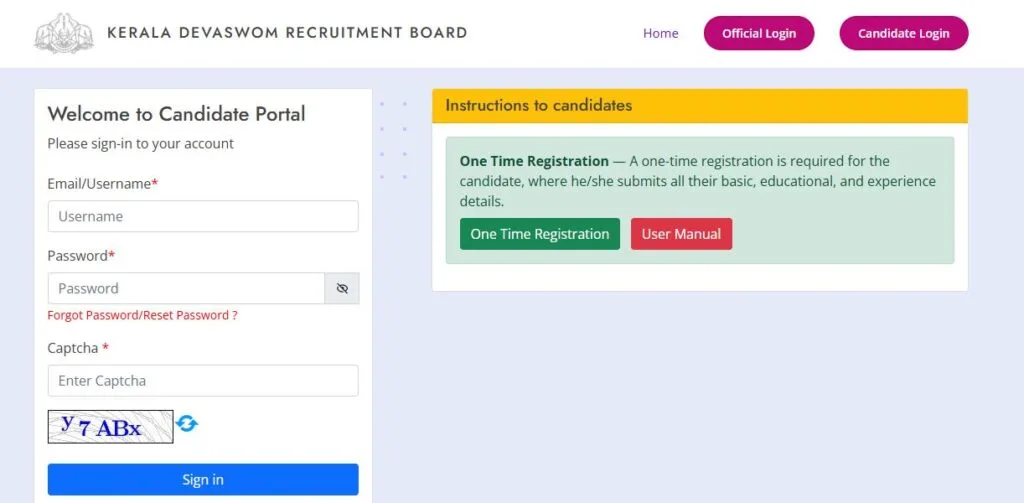
Task: Open the Candidate Login page
Action: (x=903, y=33)
